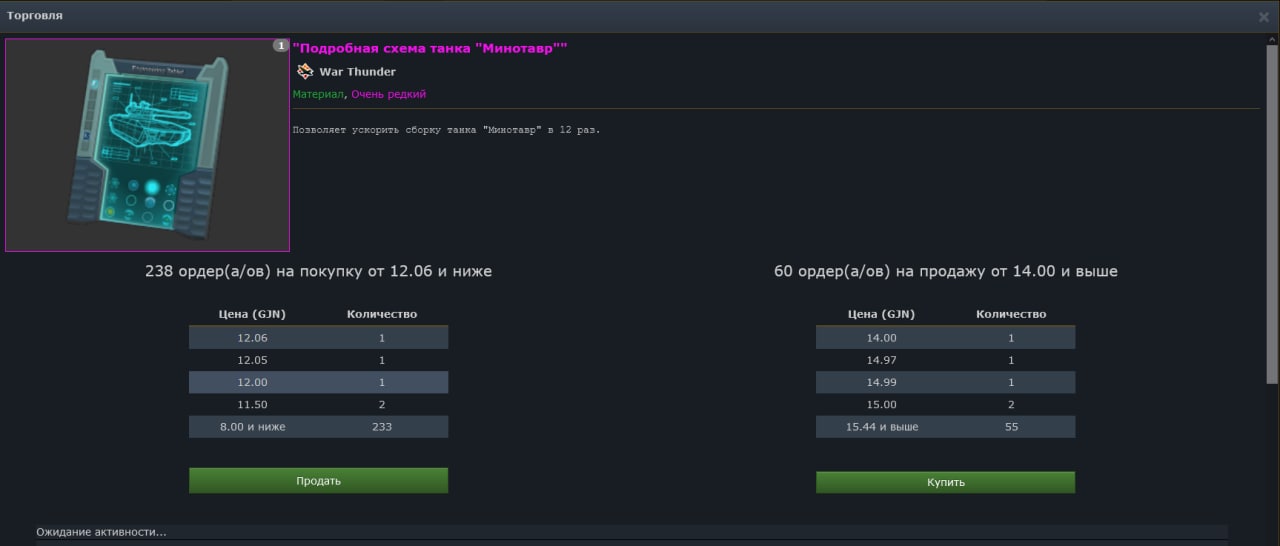Click the Очень редкий rarity tag
The image size is (1280, 546).
point(388,94)
